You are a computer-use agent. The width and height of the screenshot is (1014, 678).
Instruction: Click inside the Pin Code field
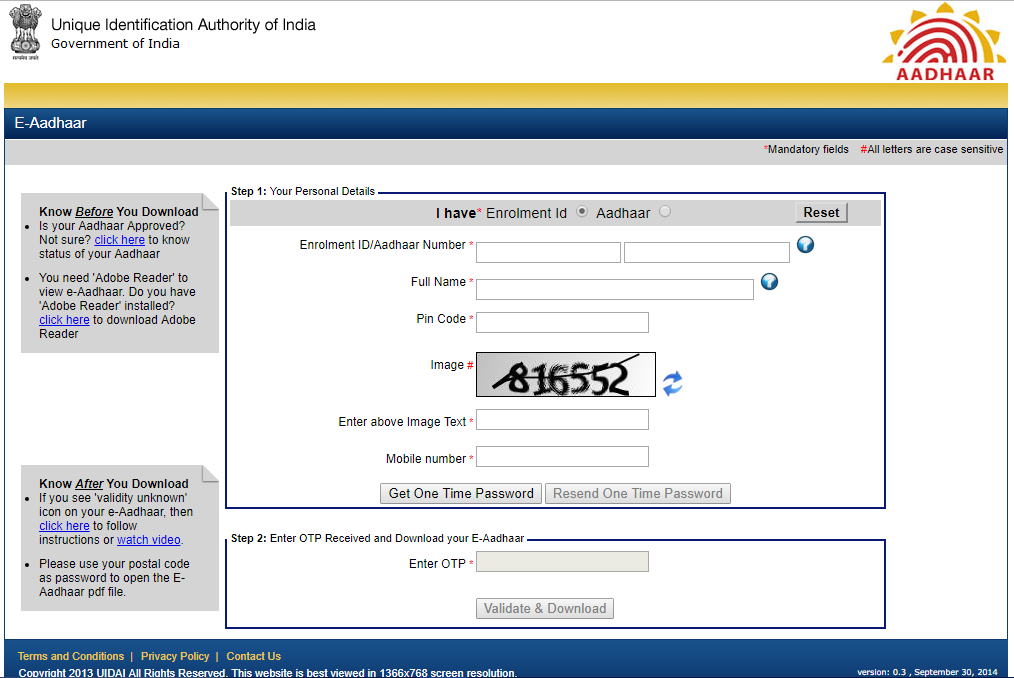[x=562, y=322]
